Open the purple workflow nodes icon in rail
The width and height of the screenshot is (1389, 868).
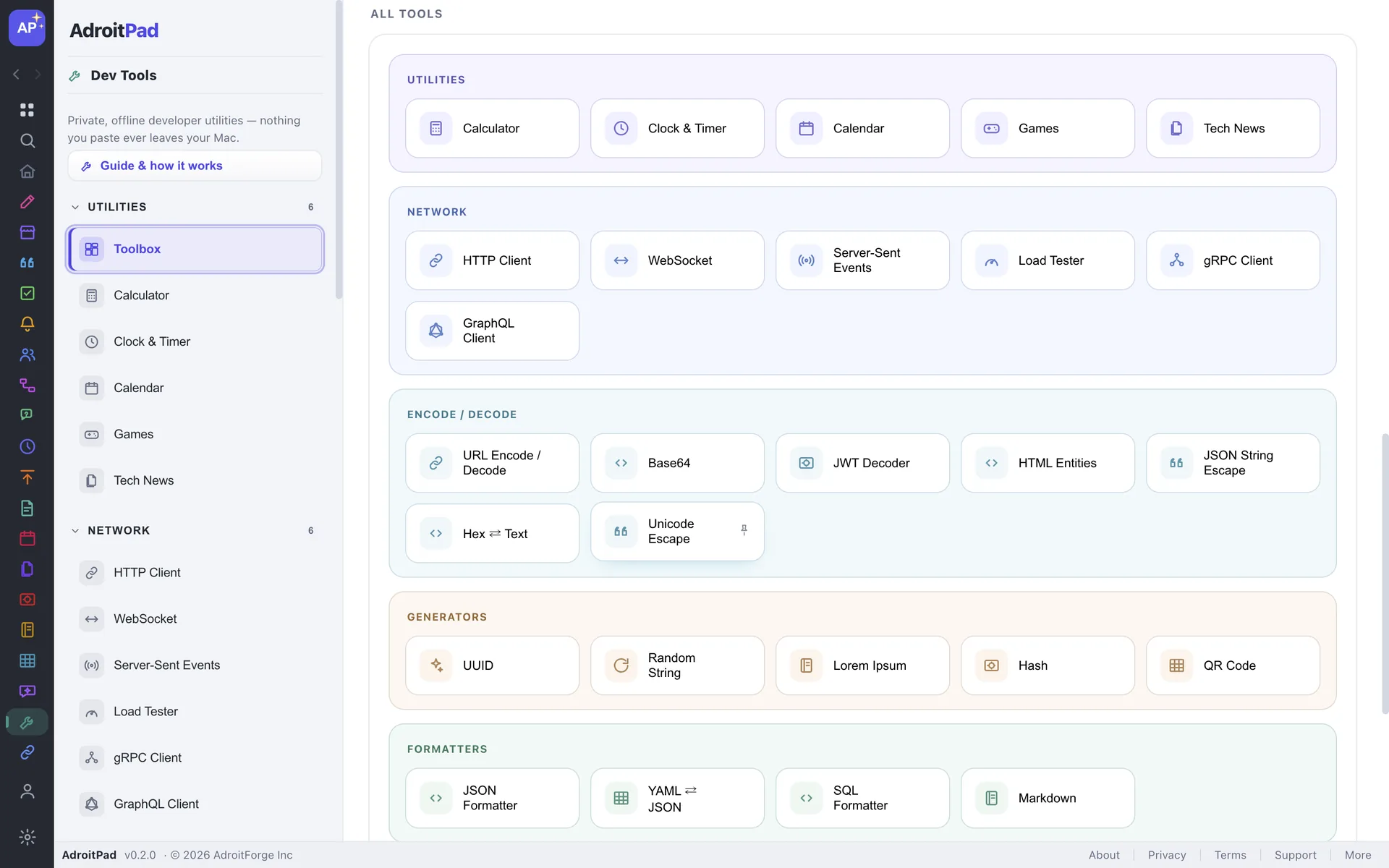point(27,385)
